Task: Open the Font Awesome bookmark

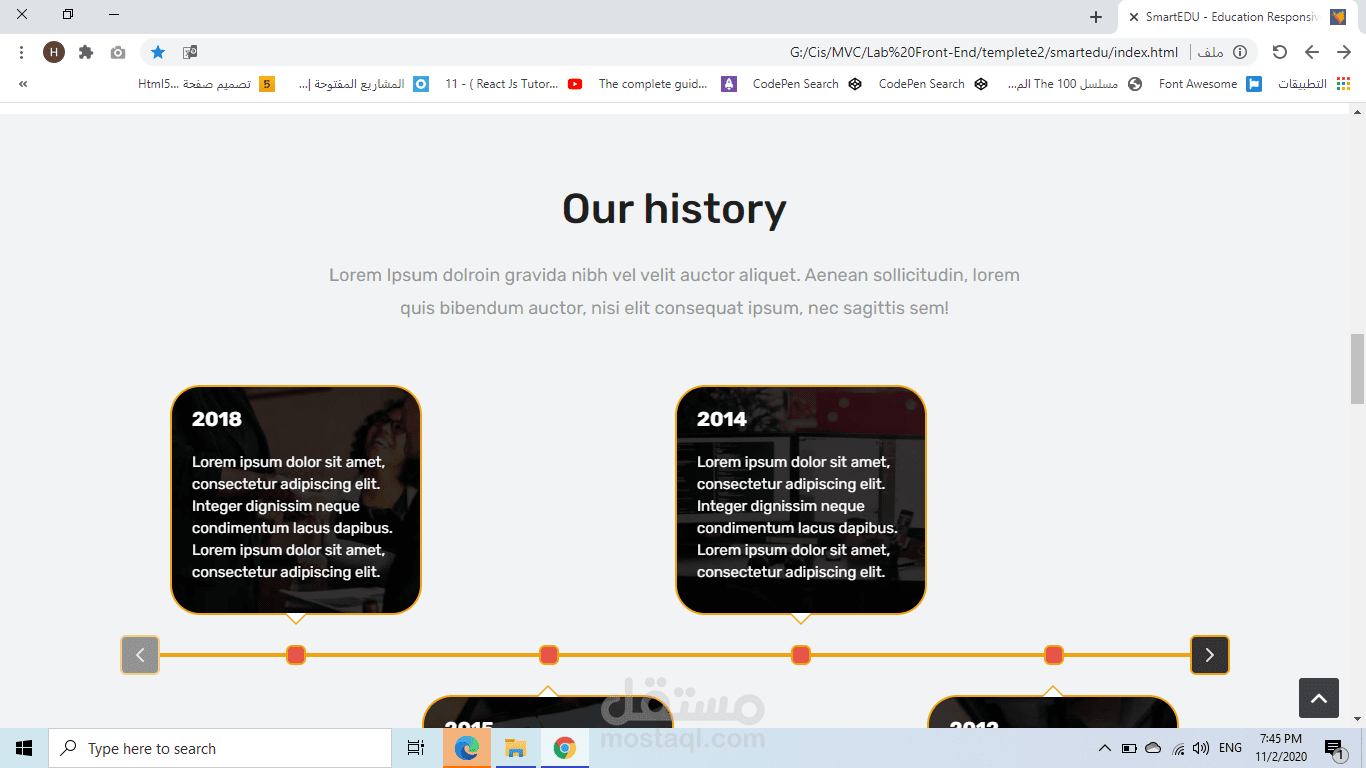Action: coord(1210,84)
